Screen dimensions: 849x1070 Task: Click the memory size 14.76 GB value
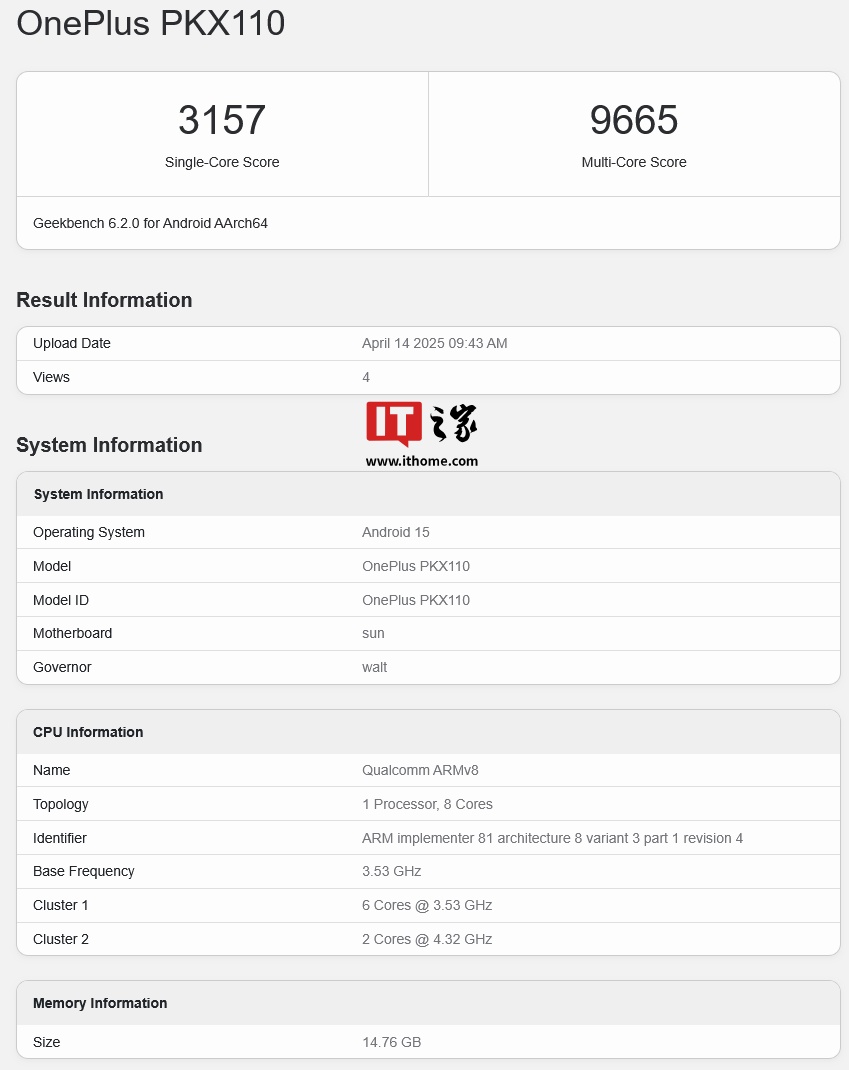pyautogui.click(x=391, y=1042)
